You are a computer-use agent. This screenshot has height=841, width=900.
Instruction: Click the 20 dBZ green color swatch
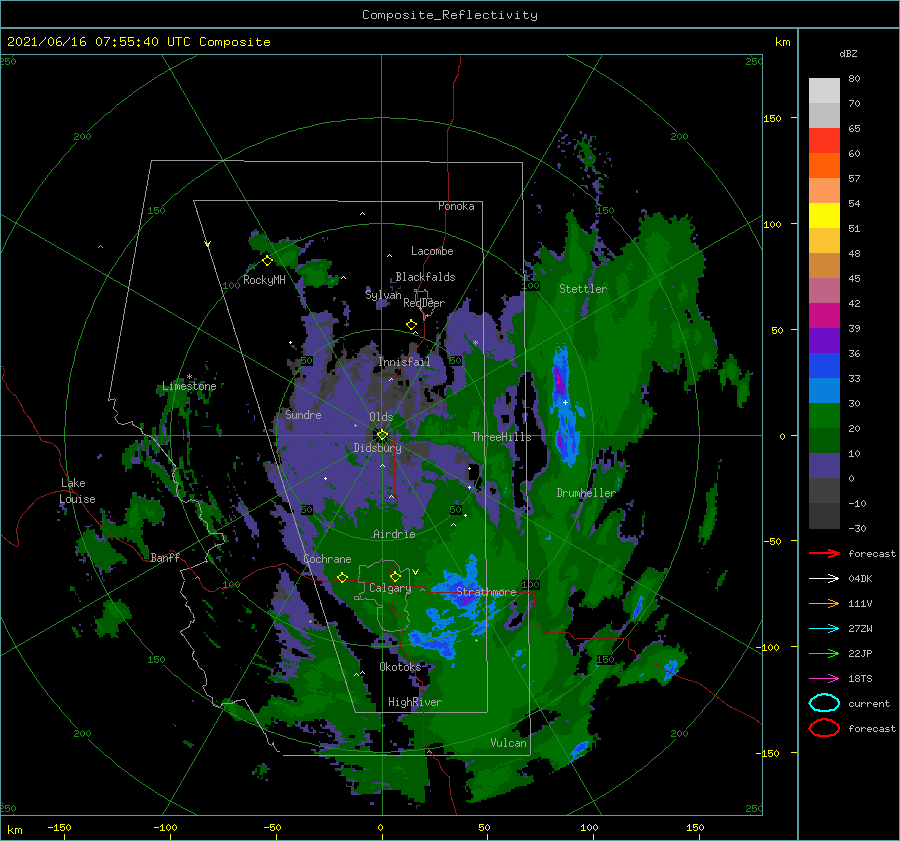pos(824,440)
